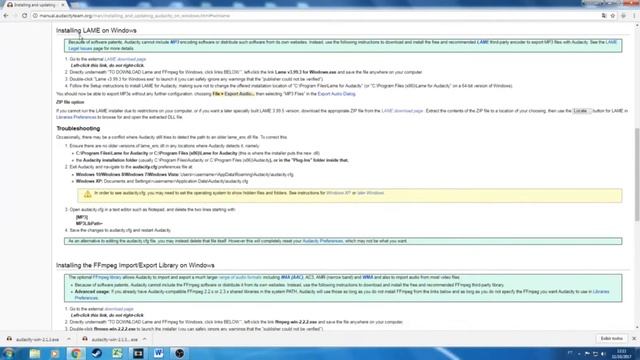Open the Libraries Preferences link under ZIP option
This screenshot has width=640, height=360.
click(76, 117)
